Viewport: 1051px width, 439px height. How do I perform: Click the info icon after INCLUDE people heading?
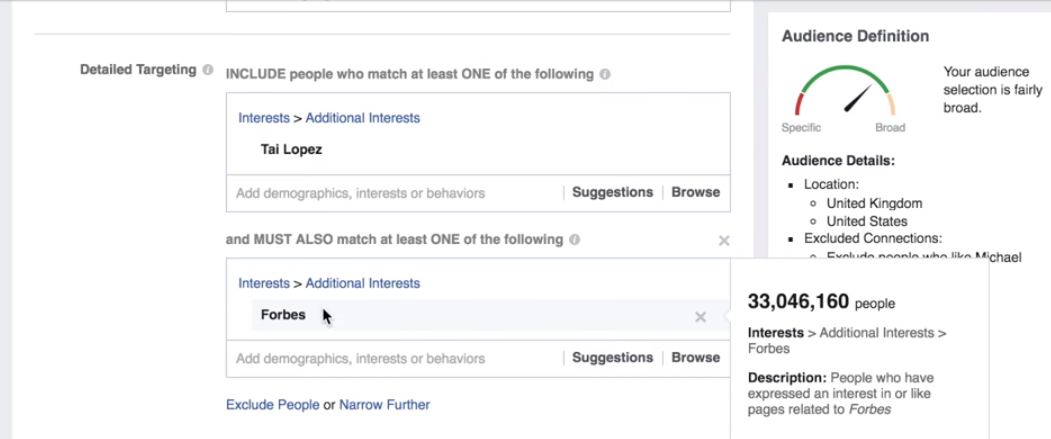(605, 74)
